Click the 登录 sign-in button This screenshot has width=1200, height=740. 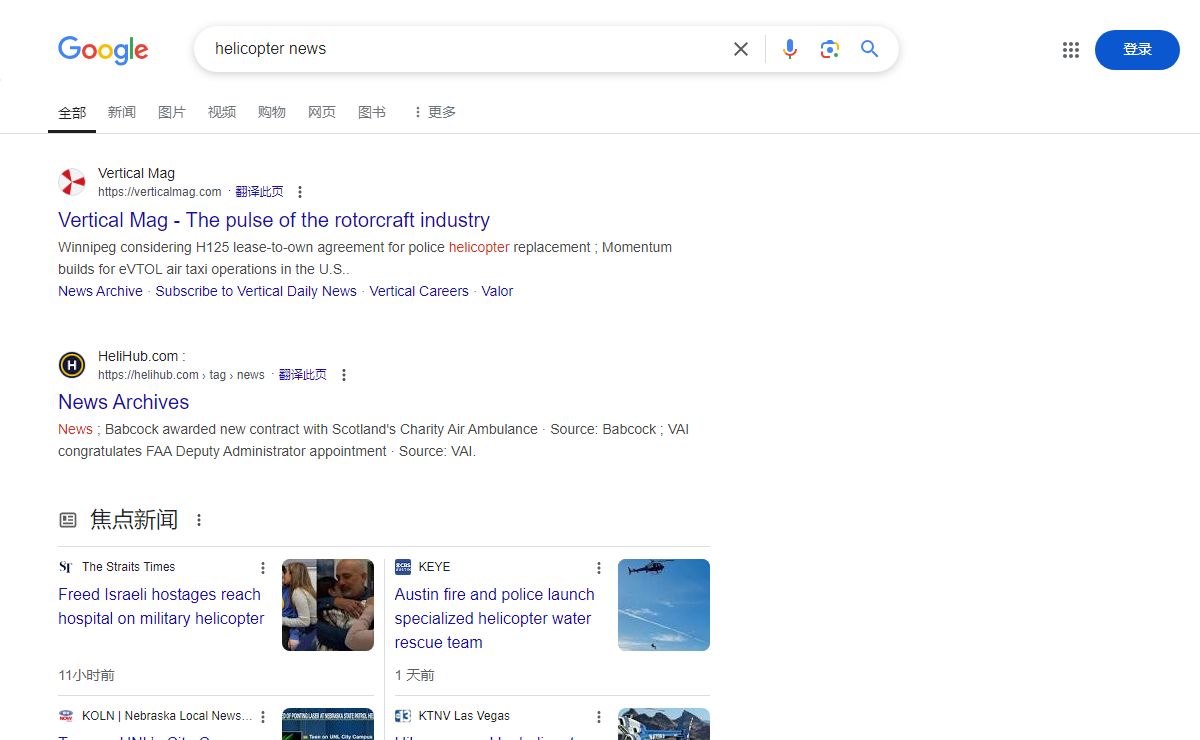pos(1137,50)
